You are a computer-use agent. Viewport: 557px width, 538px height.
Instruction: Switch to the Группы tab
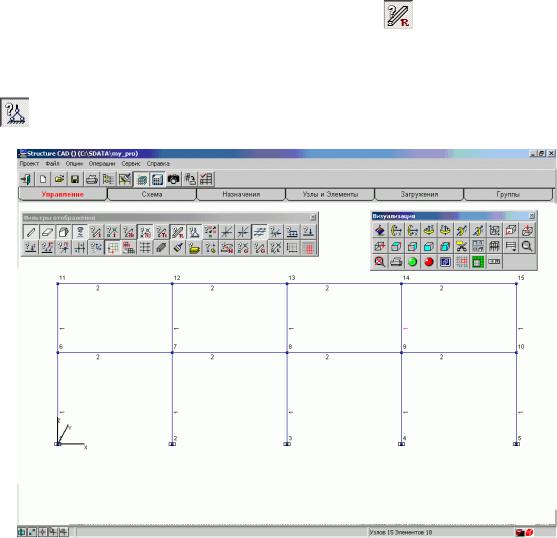[508, 194]
